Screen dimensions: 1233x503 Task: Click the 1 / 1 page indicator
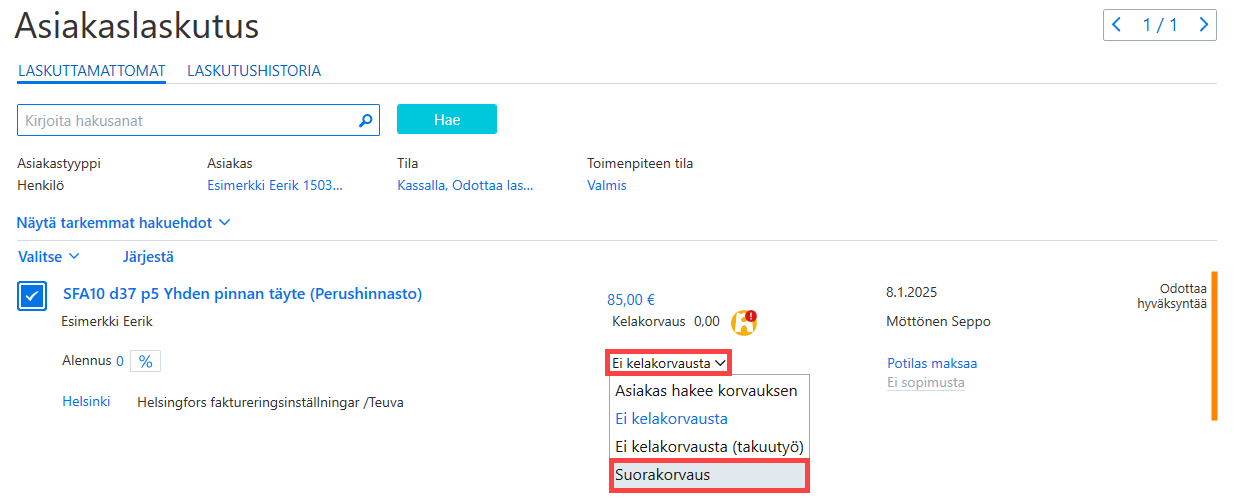[1161, 25]
